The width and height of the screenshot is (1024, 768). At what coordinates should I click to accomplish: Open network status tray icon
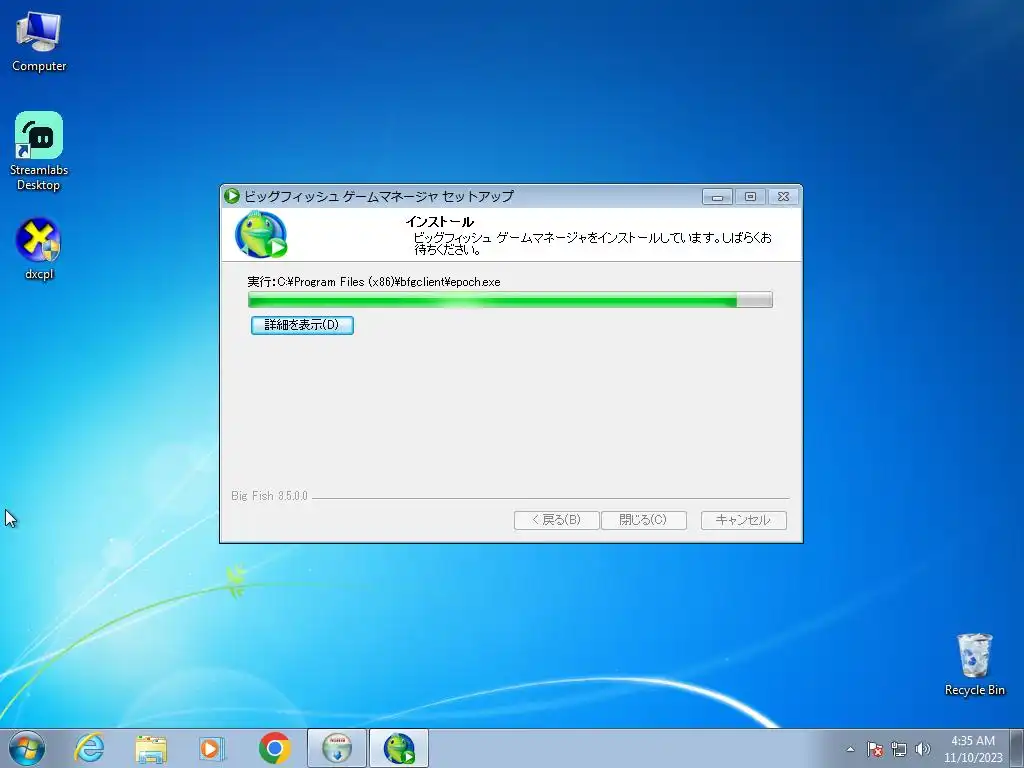899,749
